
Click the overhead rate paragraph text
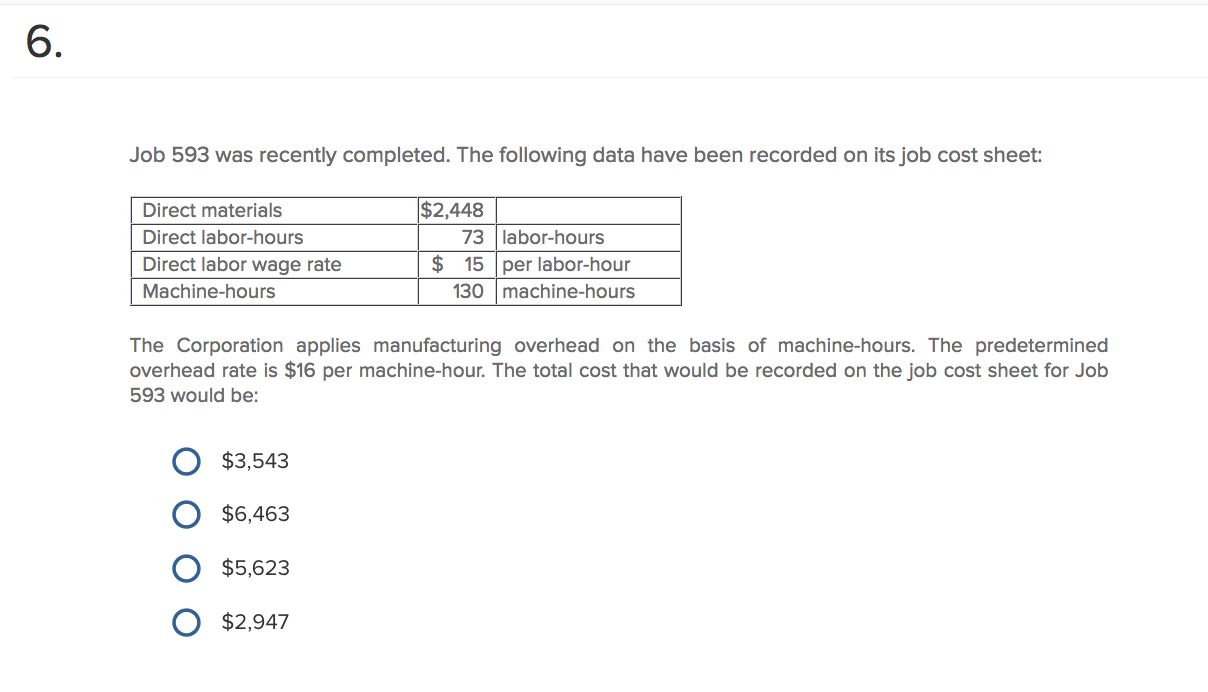(620, 370)
